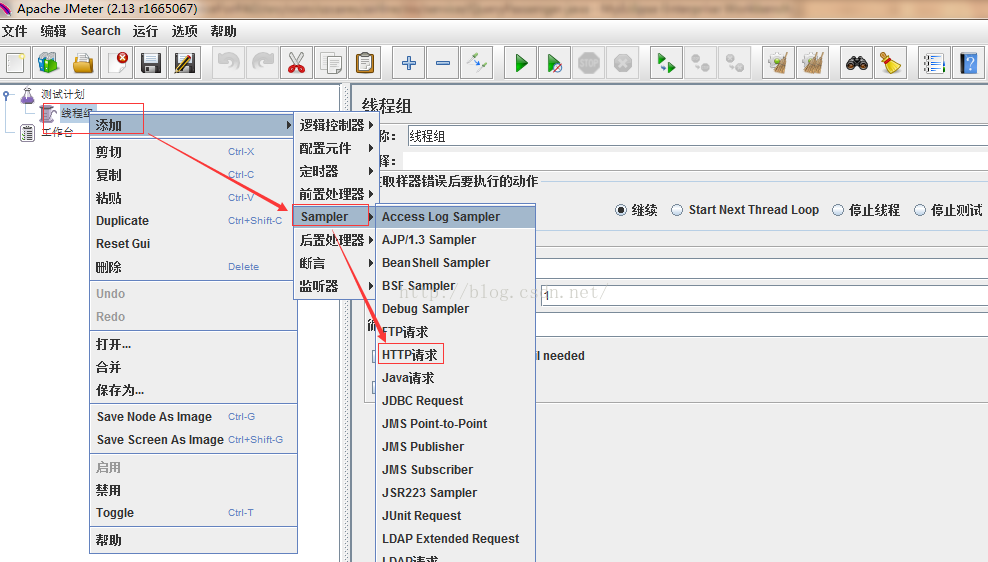Click the Toggle enable/disable icon
988x562 pixels.
pos(476,63)
